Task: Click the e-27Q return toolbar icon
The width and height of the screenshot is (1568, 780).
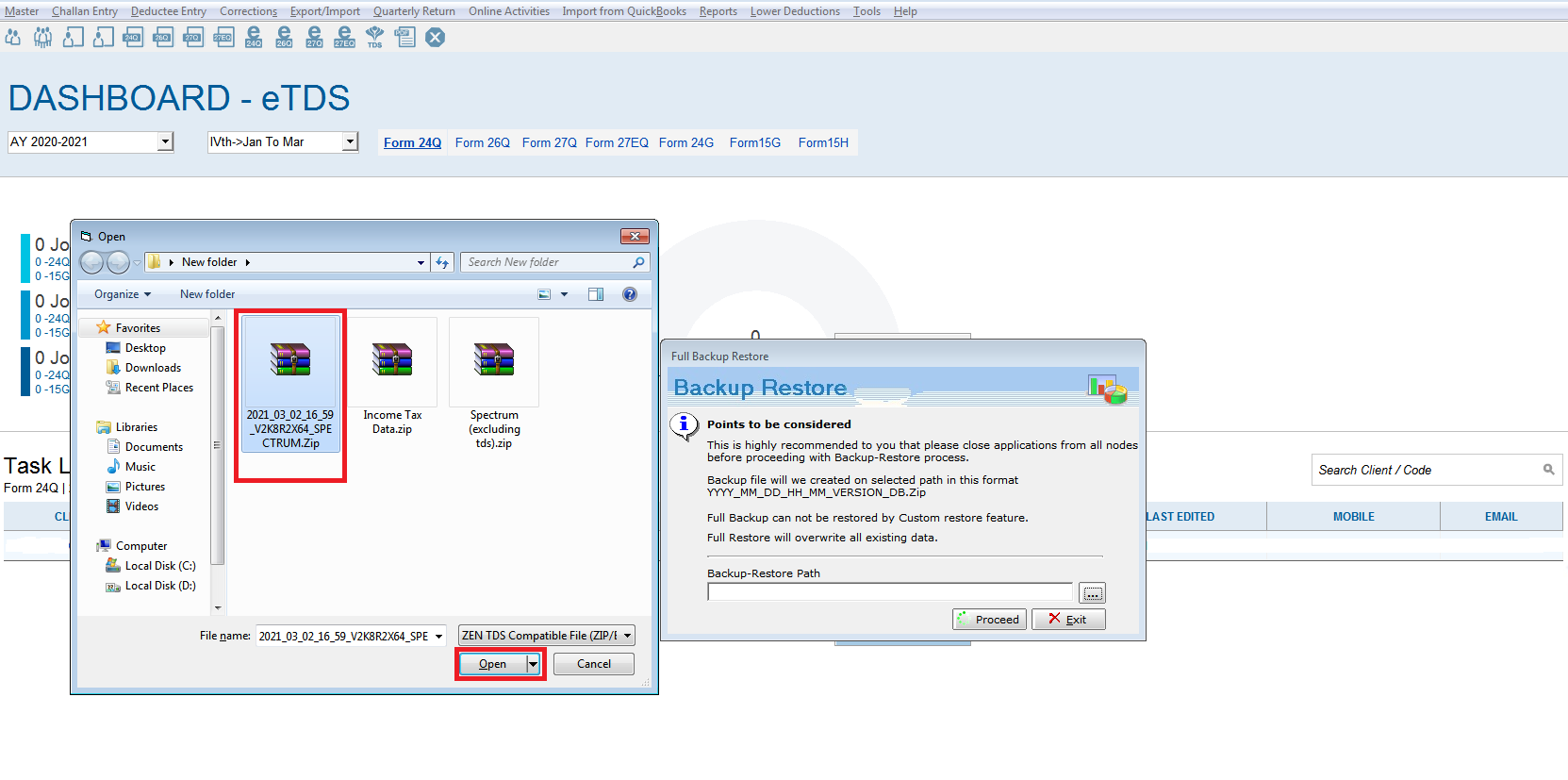Action: pos(314,38)
